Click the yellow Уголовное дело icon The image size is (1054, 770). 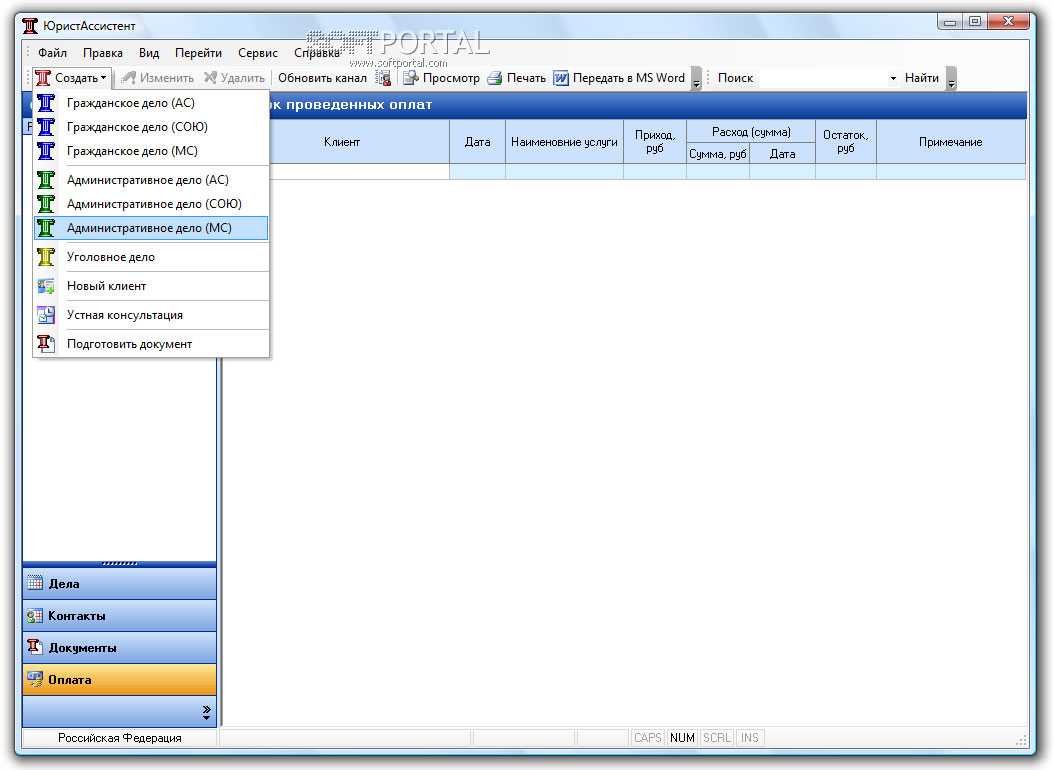coord(46,257)
